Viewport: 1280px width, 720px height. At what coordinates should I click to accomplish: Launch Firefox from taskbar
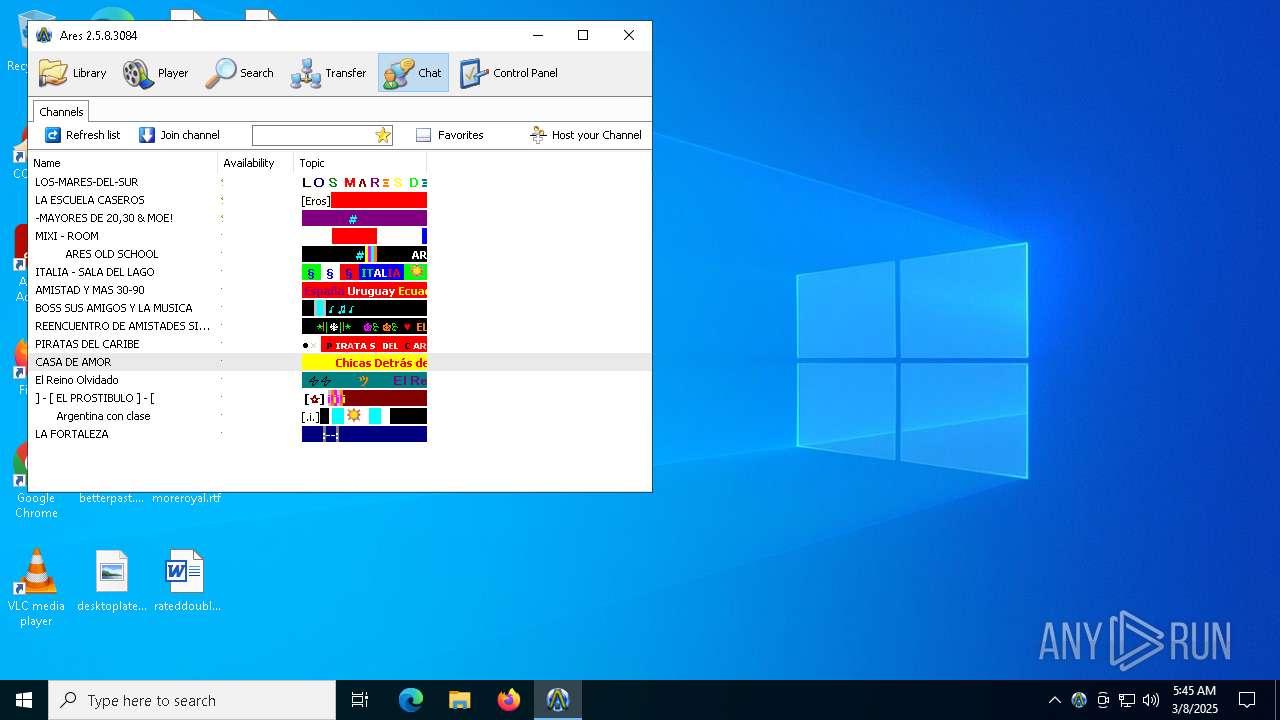pos(509,700)
